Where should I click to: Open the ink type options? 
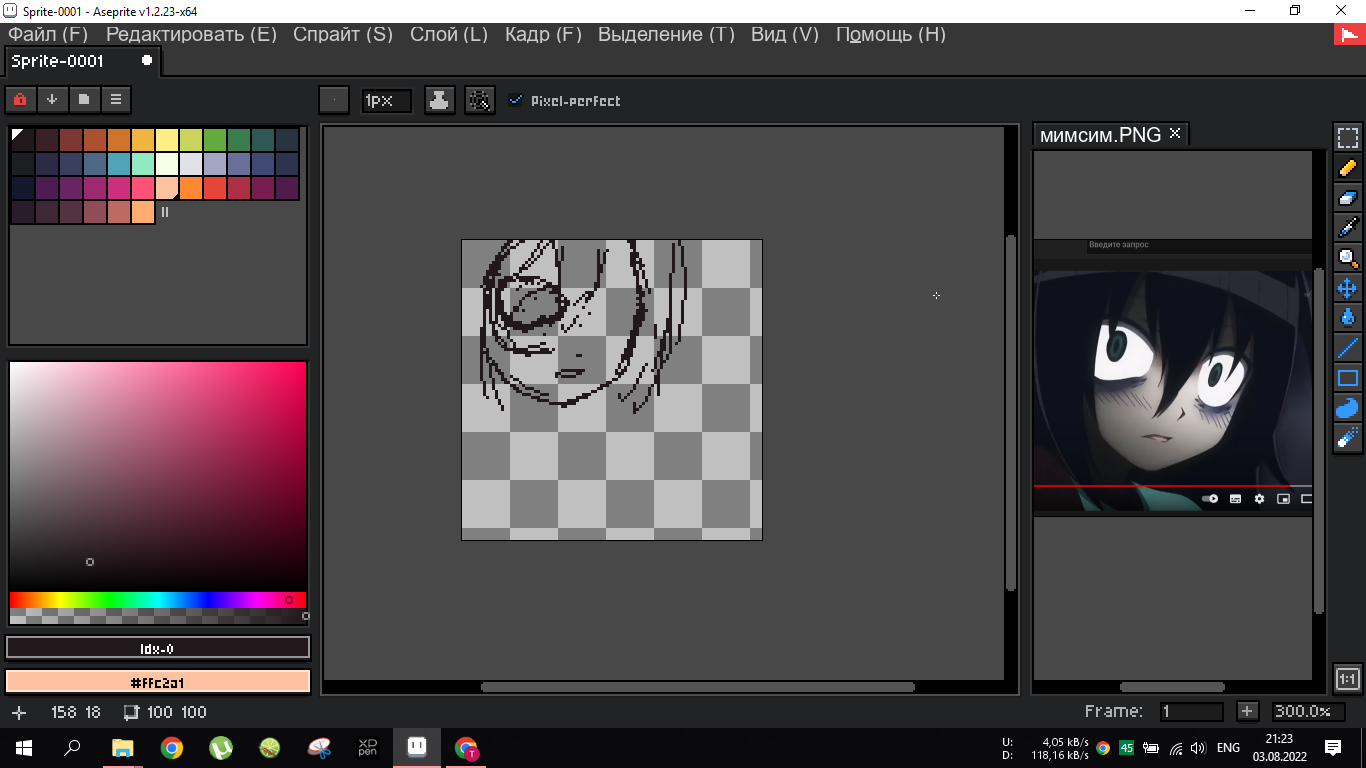click(x=439, y=100)
